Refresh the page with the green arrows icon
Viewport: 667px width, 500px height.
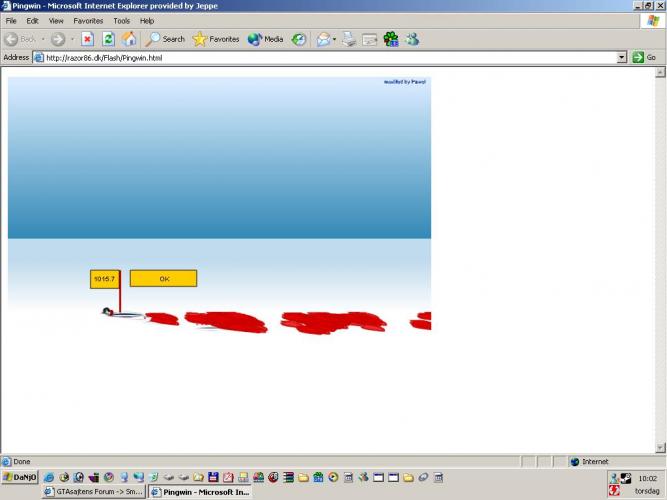(x=108, y=39)
